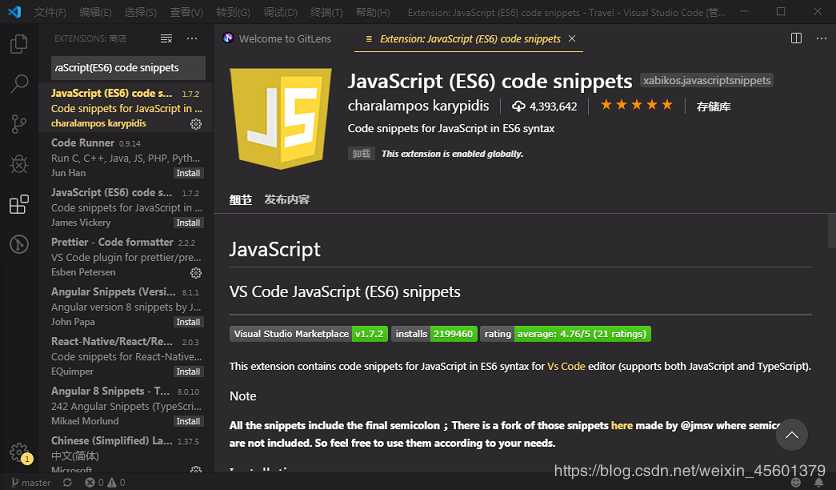Click the Vs Code link in description
The height and width of the screenshot is (490, 836).
pos(566,367)
